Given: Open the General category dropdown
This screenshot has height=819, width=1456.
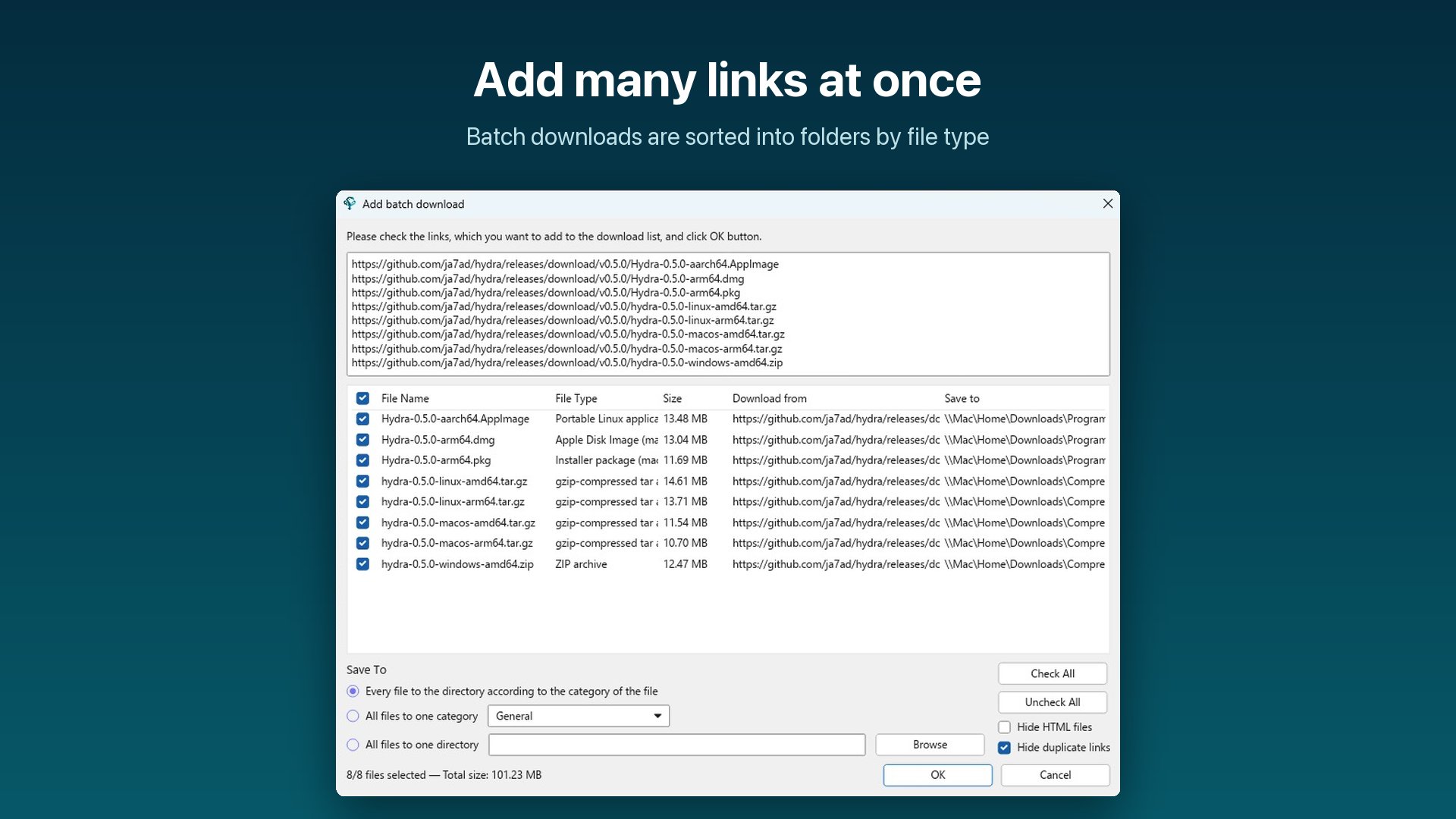Looking at the screenshot, I should (x=579, y=716).
